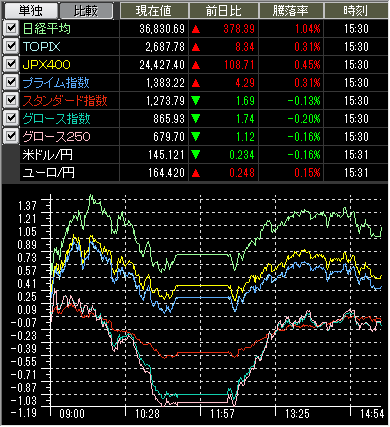
Task: Click the 09:00 time axis label
Action: point(72,414)
